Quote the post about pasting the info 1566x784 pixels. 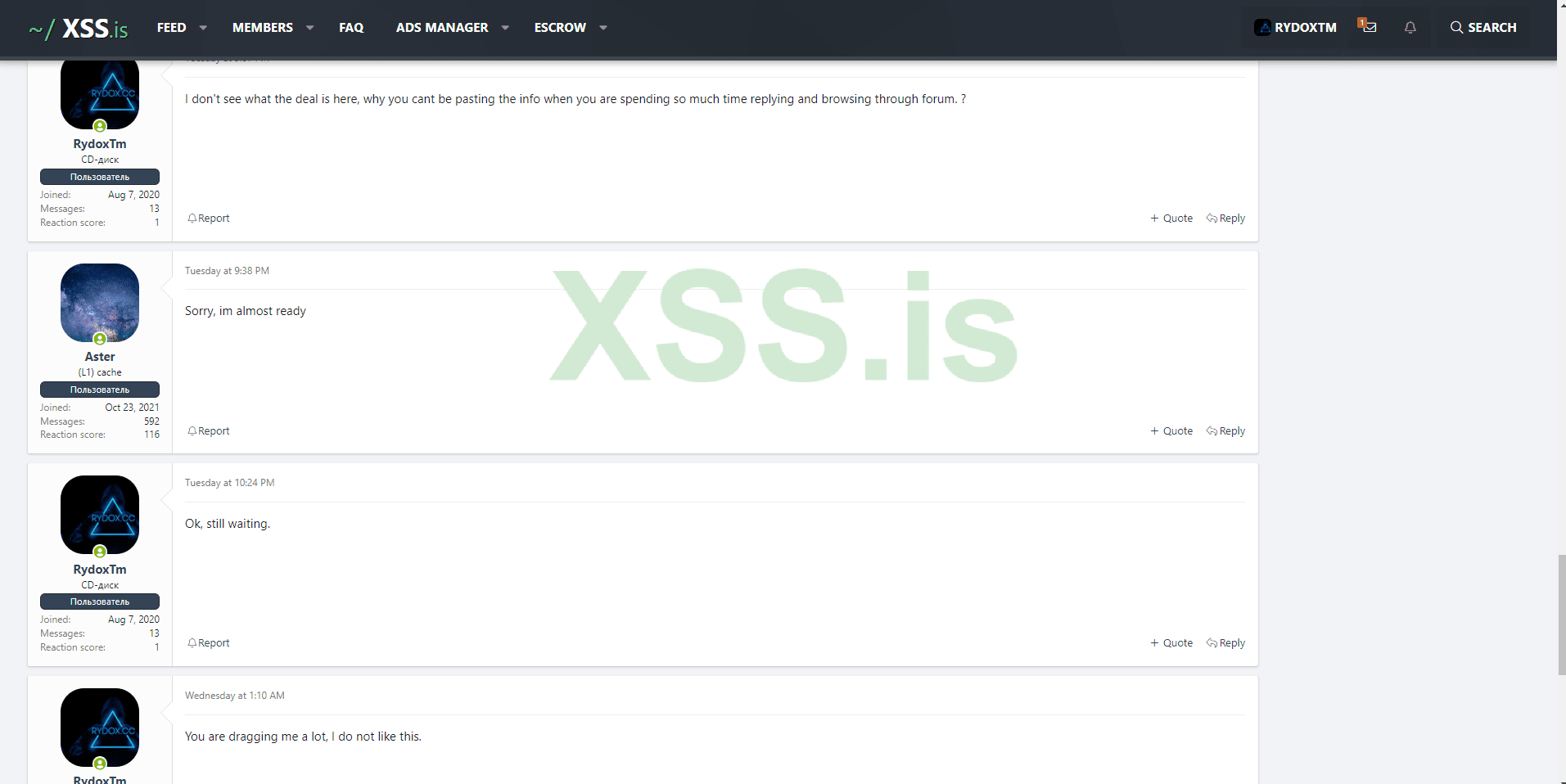[1171, 219]
